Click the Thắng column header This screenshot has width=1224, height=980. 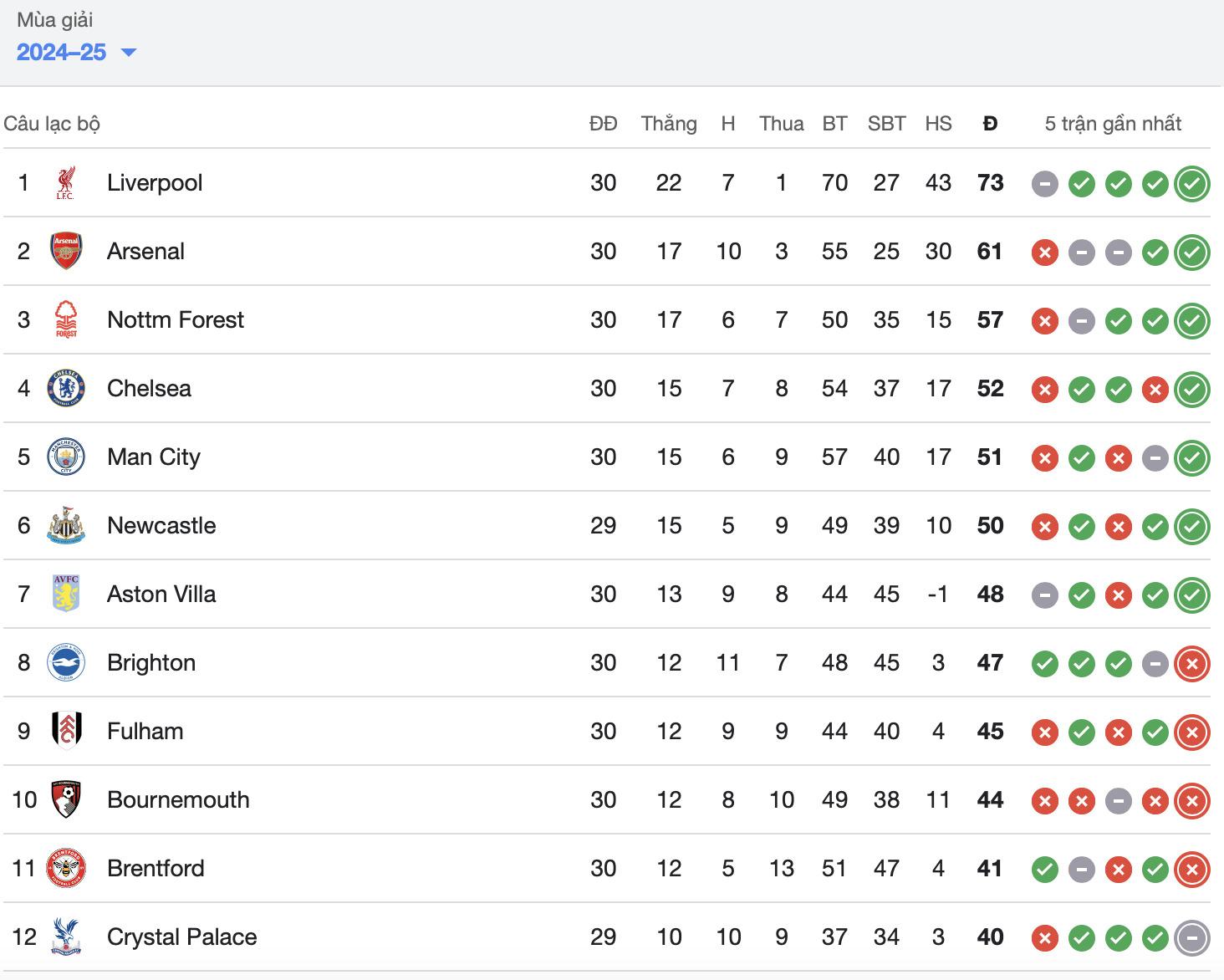pos(669,124)
